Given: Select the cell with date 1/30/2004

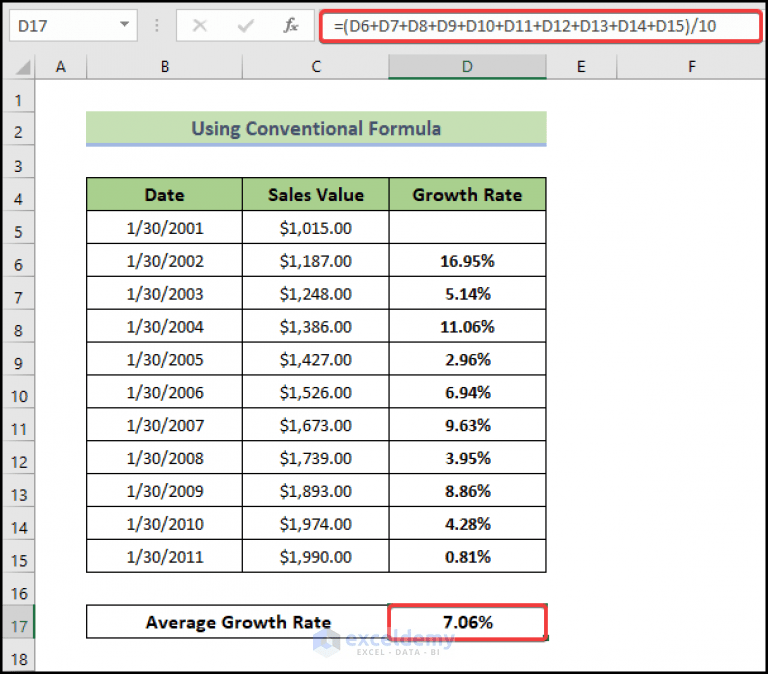Looking at the screenshot, I should tap(165, 326).
